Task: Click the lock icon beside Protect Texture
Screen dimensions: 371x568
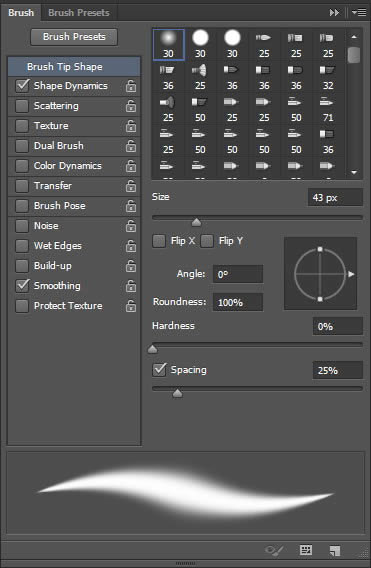Action: tap(131, 306)
